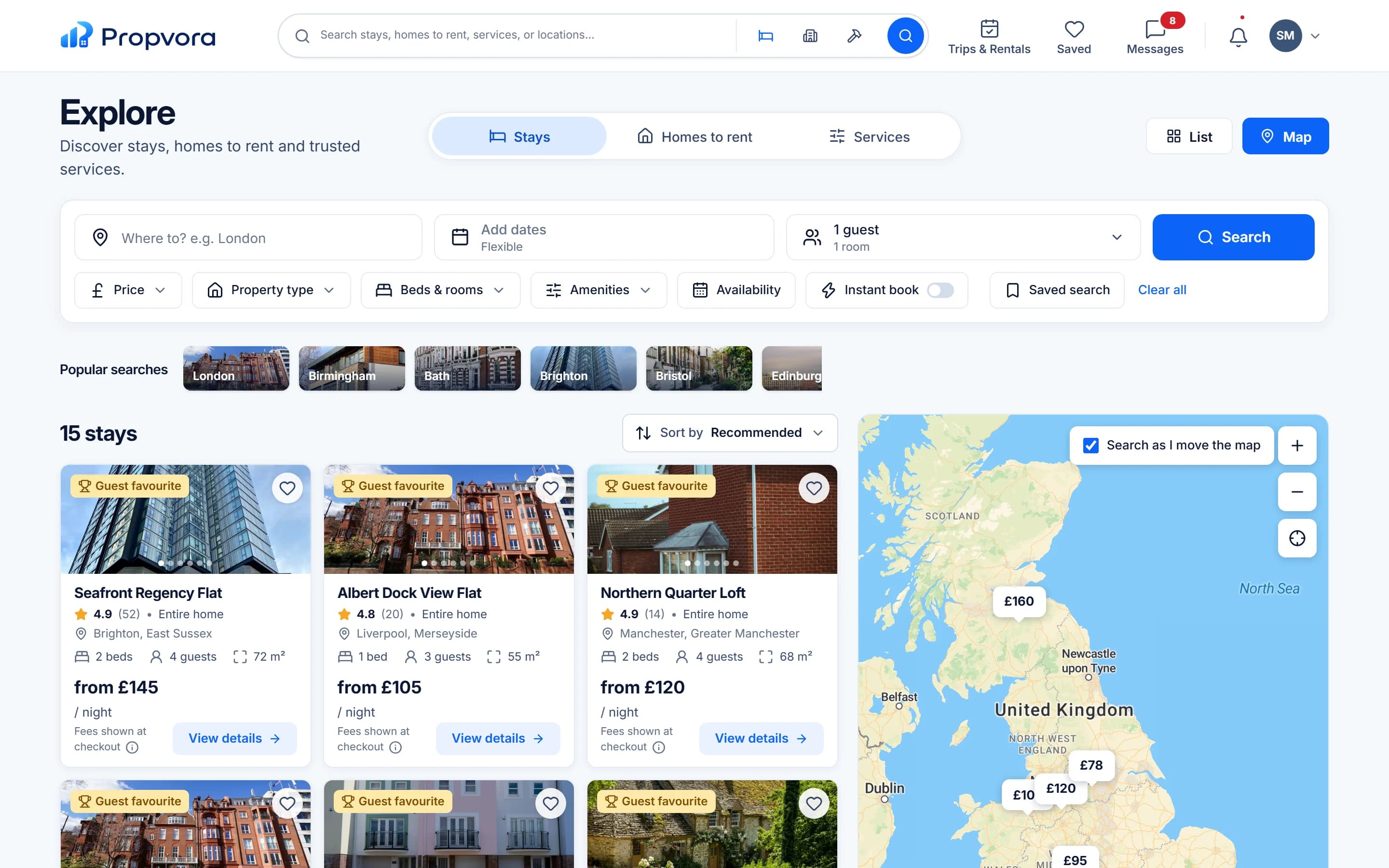Select the Brighton popular search thumbnail
This screenshot has height=868, width=1389.
tap(583, 368)
